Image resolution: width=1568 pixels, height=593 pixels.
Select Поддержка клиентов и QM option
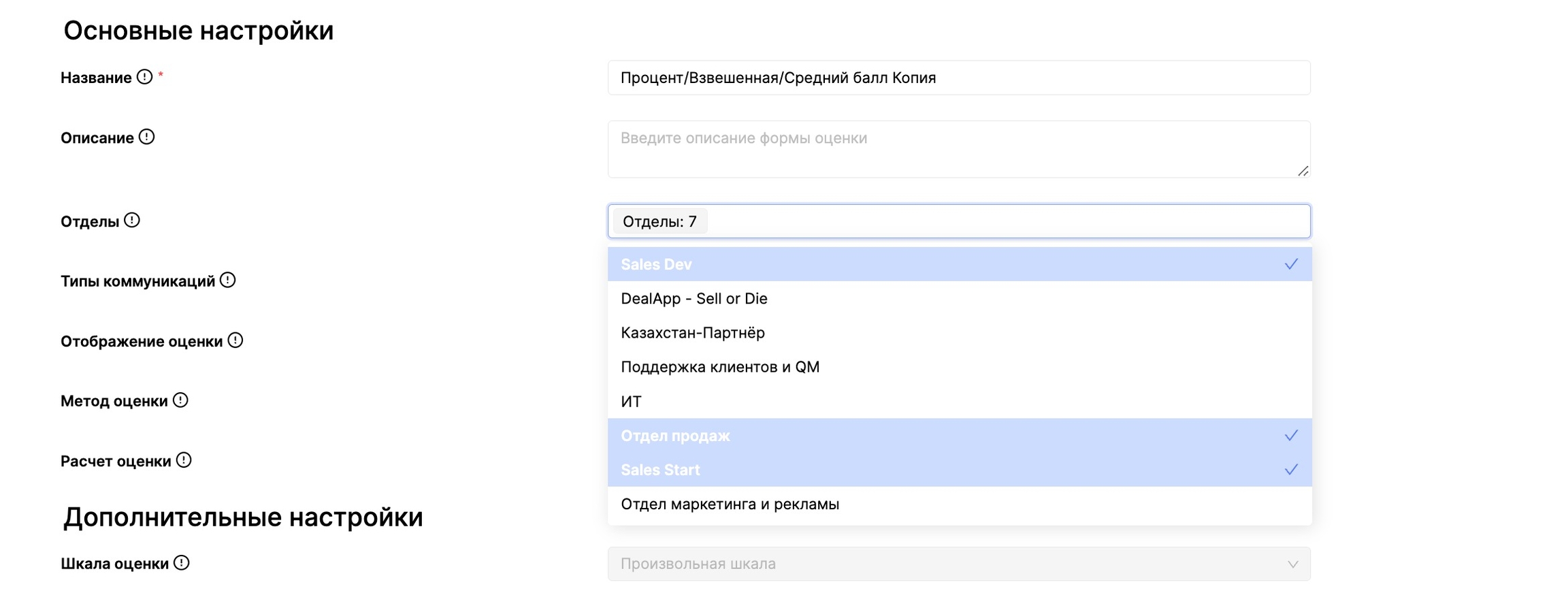(720, 367)
